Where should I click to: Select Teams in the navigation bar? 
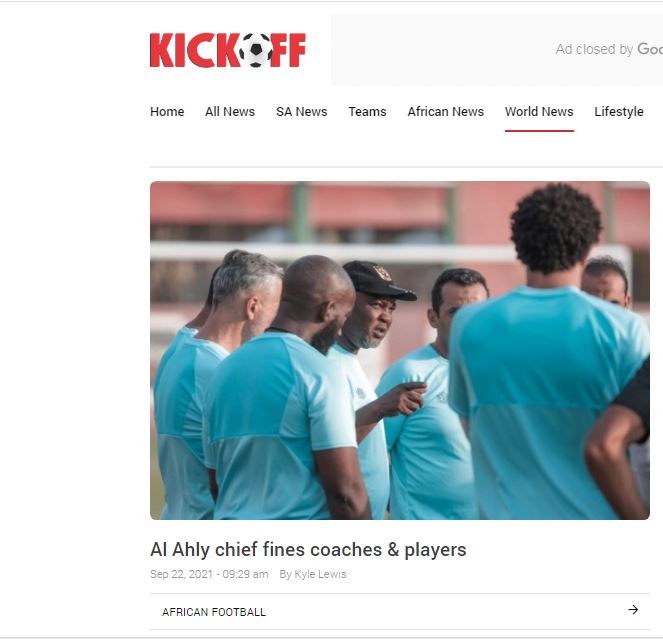pos(367,112)
